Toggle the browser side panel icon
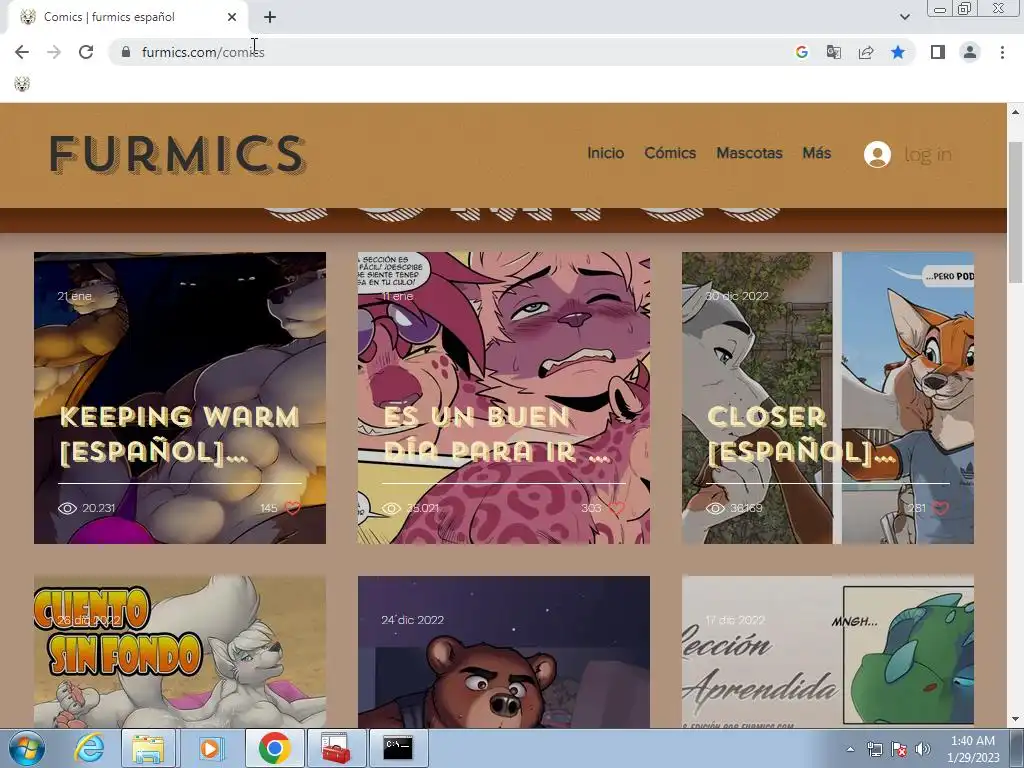Screen dimensions: 1024x768 [x=938, y=52]
